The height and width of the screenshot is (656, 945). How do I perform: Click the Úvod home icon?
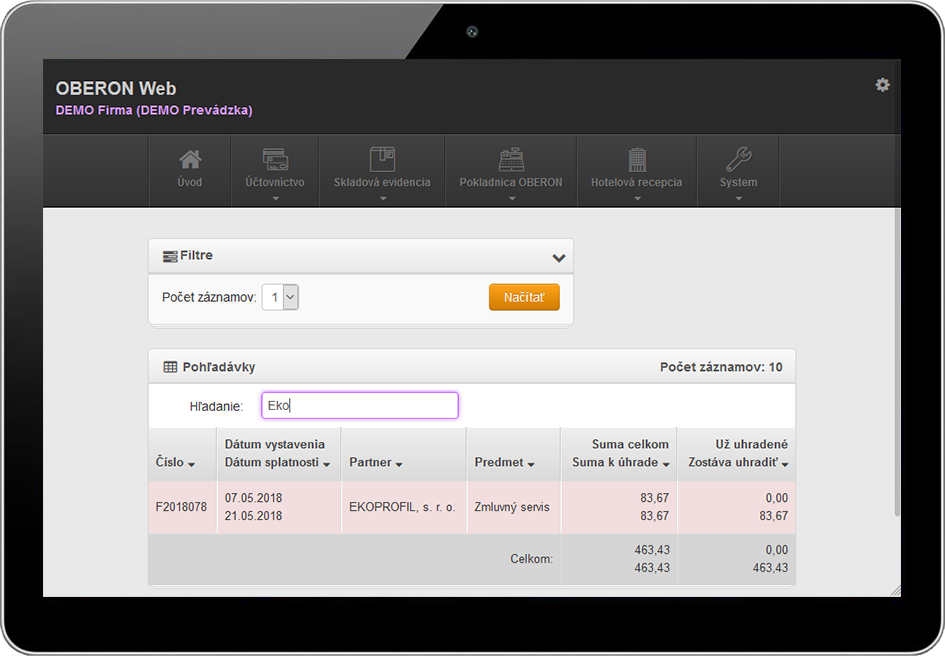[x=190, y=160]
